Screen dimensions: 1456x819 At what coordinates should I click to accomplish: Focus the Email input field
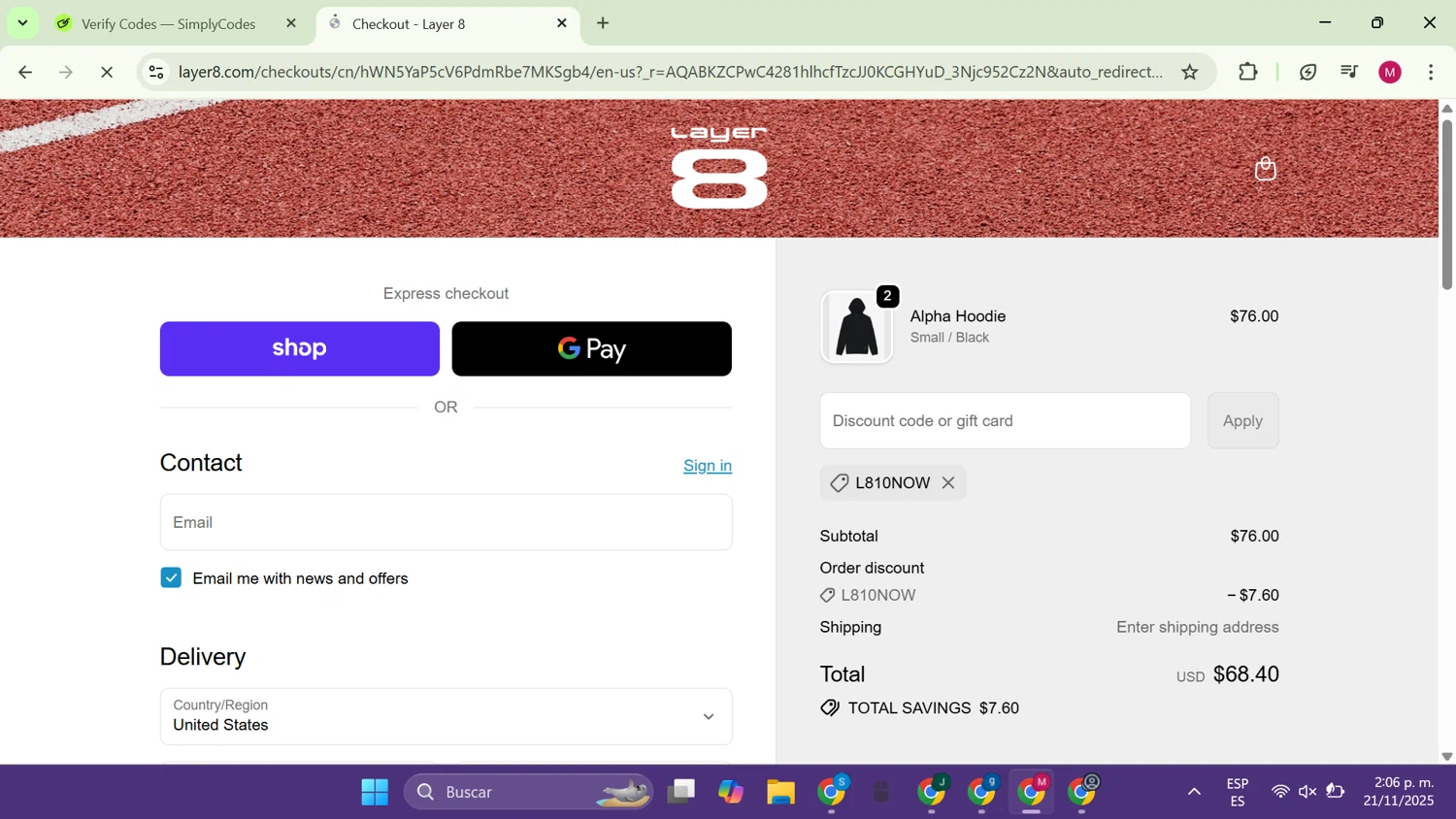(x=447, y=522)
